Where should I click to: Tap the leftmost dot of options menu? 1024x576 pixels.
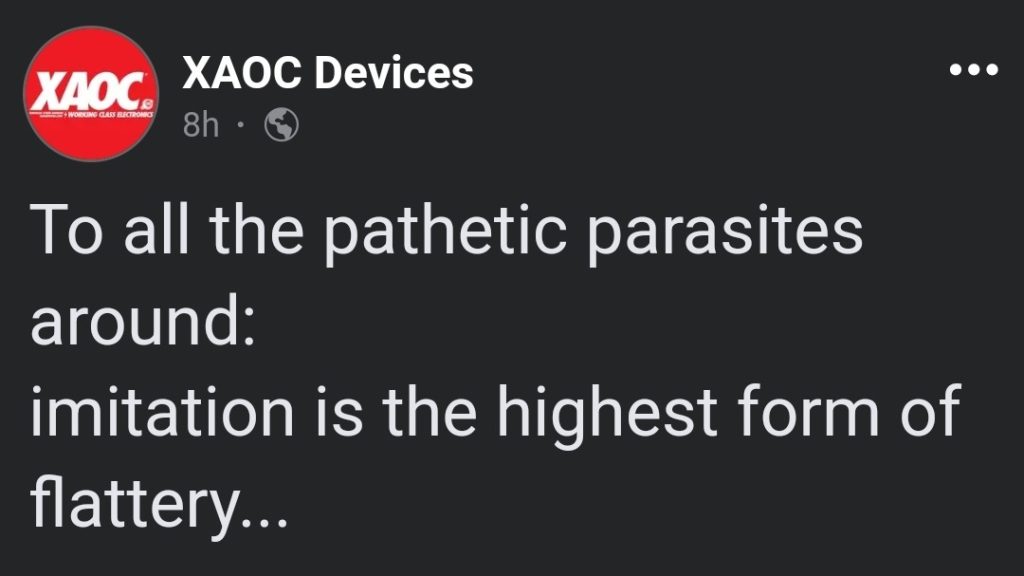point(957,69)
